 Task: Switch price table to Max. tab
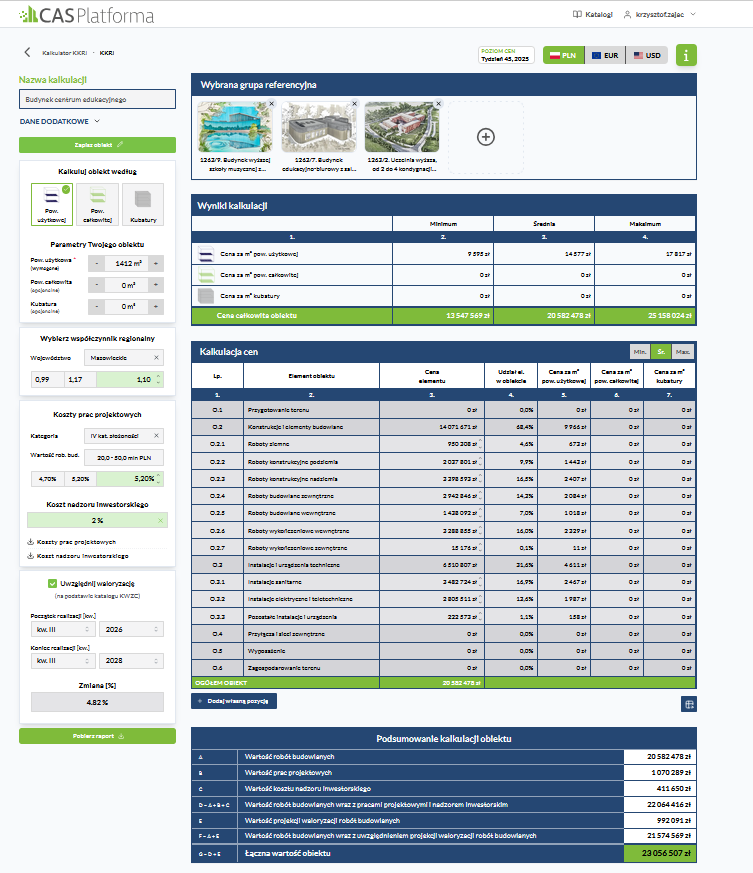[684, 352]
